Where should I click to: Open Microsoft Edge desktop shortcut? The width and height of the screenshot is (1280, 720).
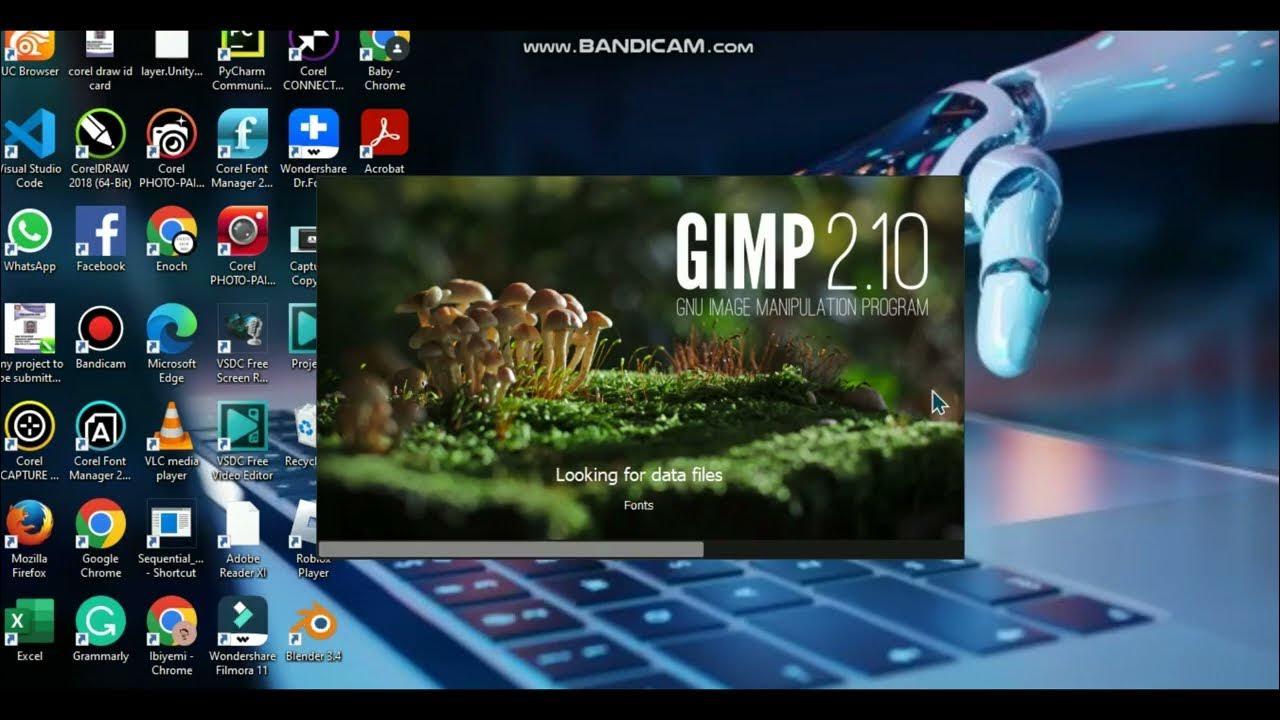pos(171,344)
